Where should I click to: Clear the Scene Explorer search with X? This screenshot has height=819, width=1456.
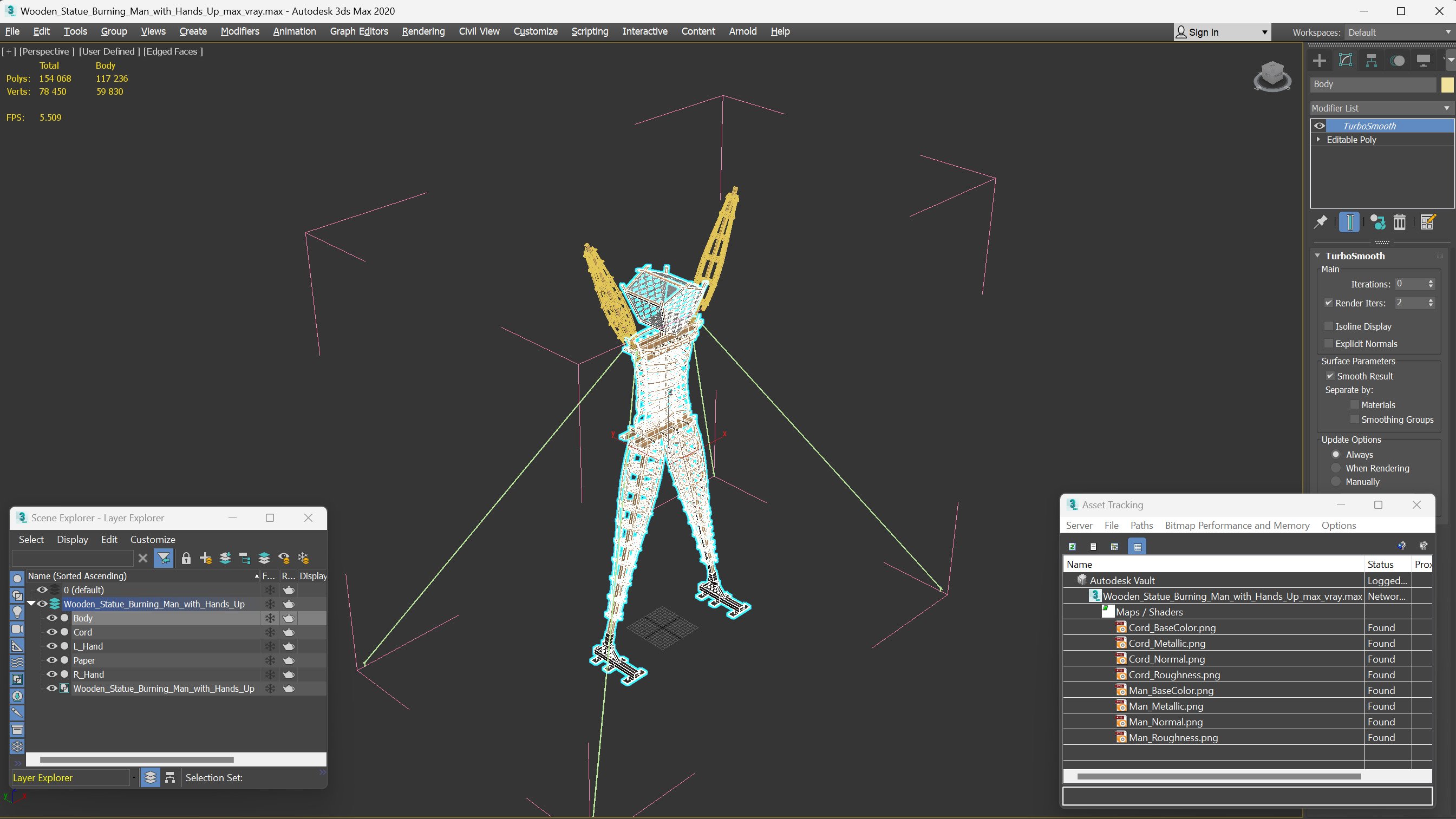pos(143,559)
